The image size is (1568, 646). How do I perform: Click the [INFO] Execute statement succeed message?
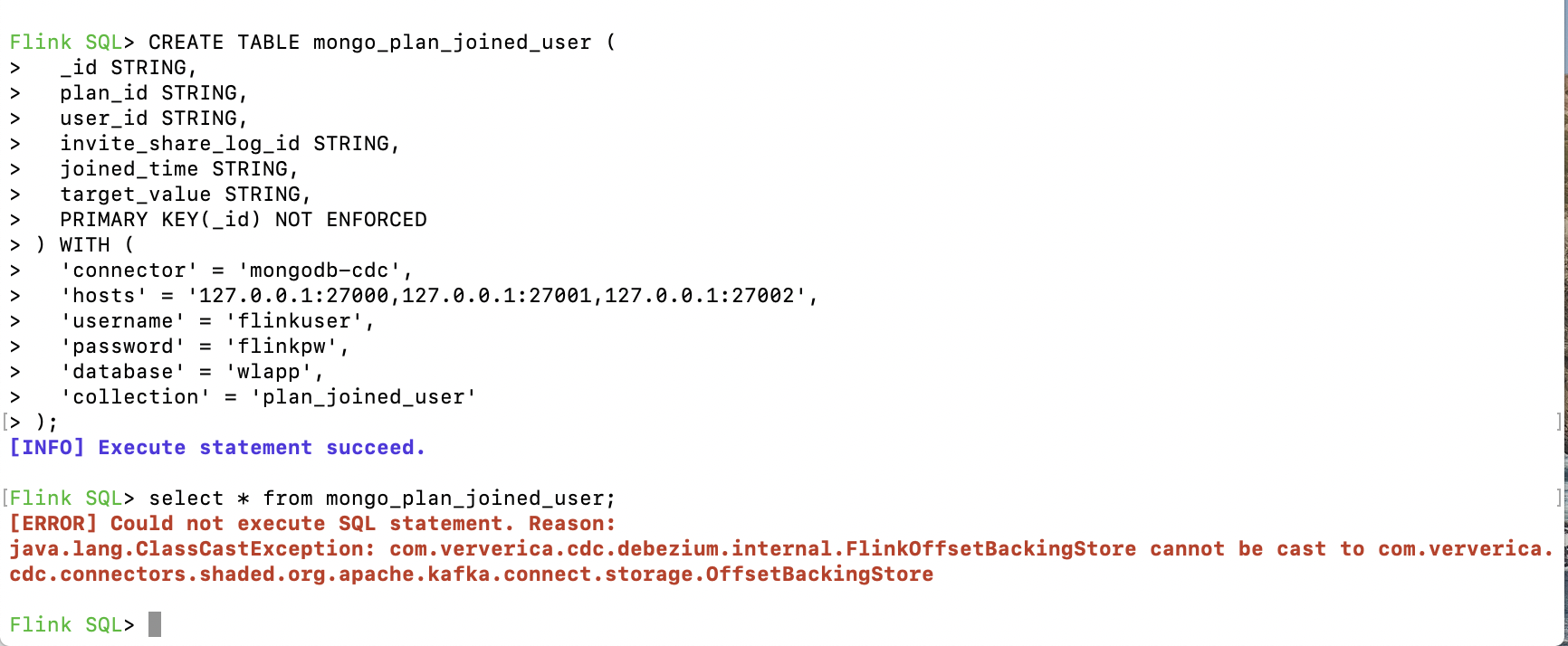coord(217,448)
